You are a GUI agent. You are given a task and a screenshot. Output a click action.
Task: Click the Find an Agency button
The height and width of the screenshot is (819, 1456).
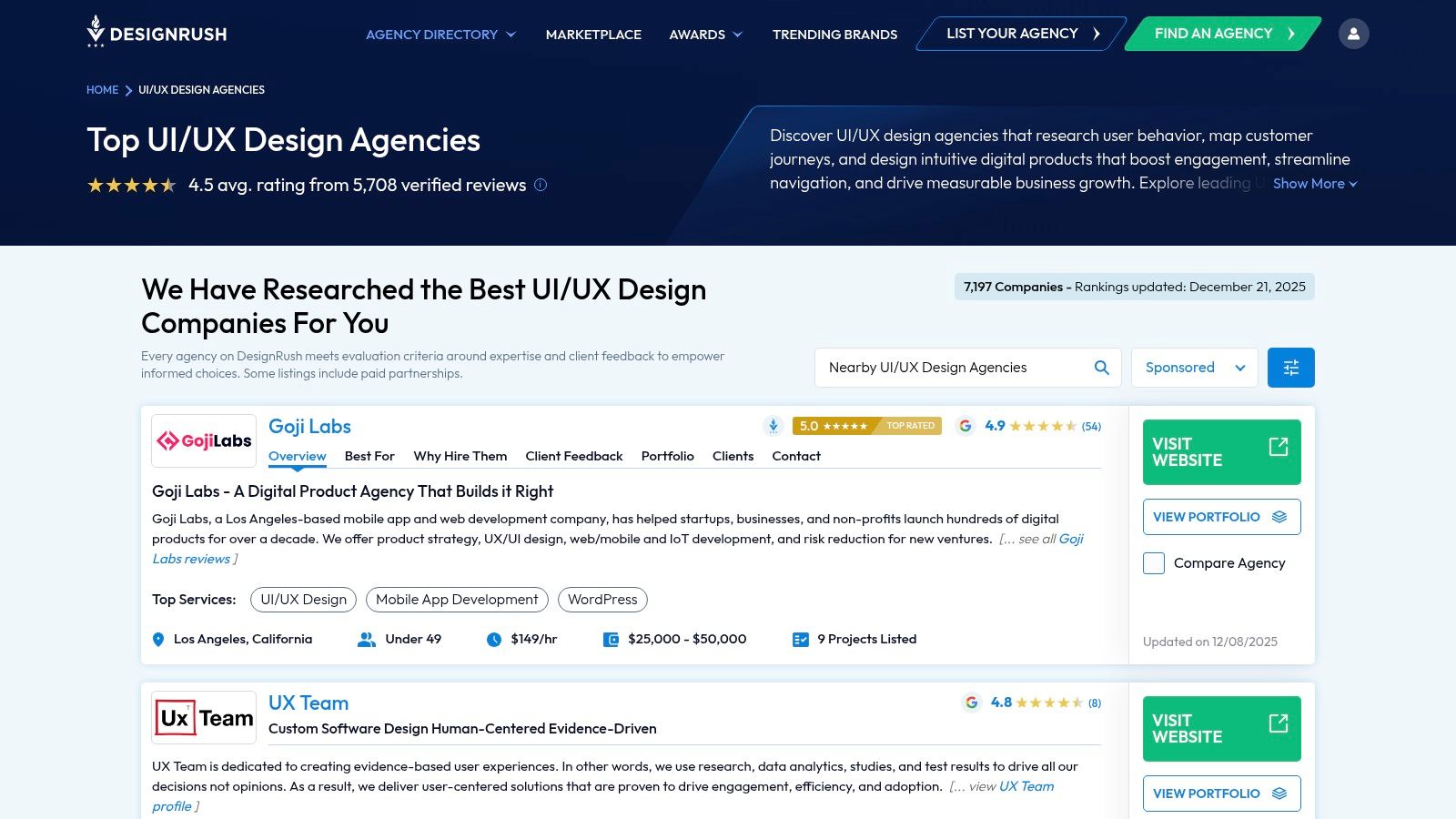pyautogui.click(x=1223, y=34)
